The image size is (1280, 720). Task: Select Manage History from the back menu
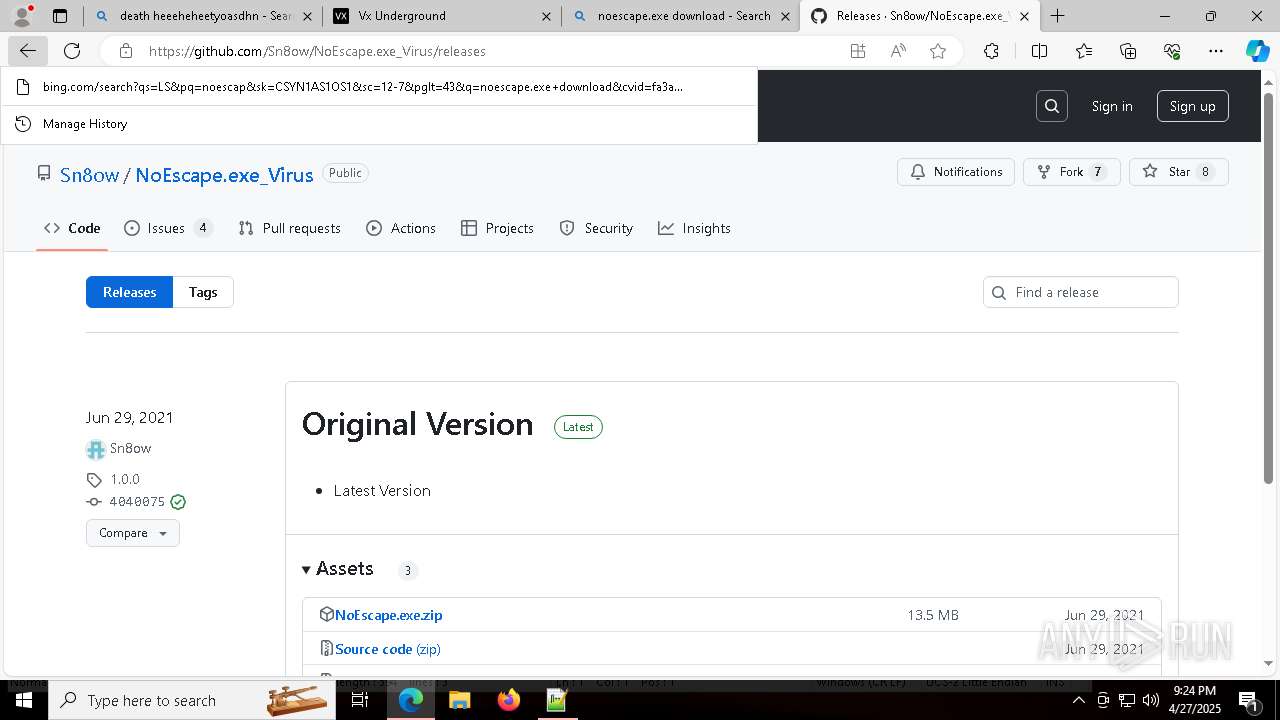[x=380, y=124]
